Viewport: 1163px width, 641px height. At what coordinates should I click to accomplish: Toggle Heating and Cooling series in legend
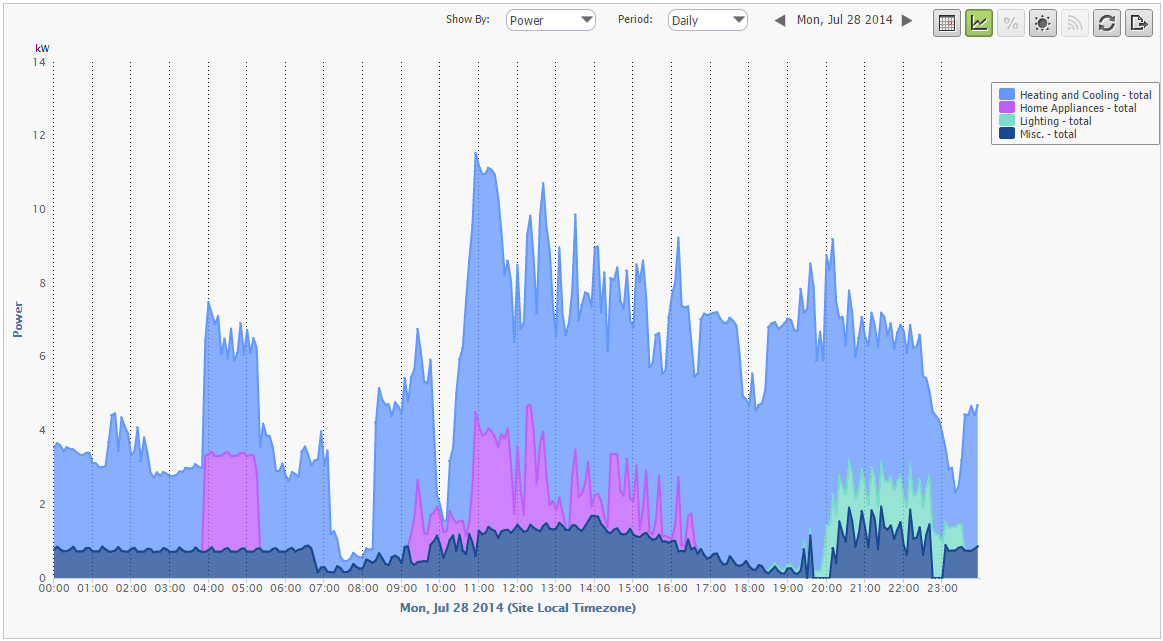click(1085, 95)
